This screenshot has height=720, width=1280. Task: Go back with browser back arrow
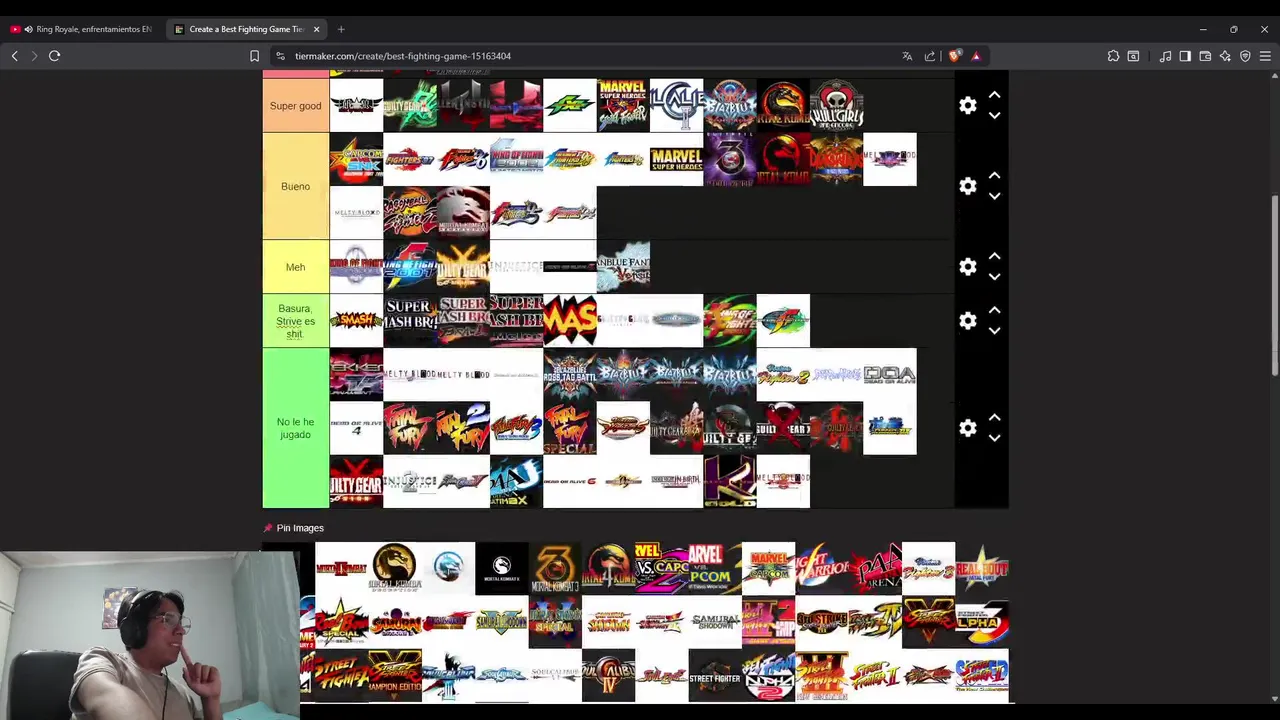click(x=15, y=56)
